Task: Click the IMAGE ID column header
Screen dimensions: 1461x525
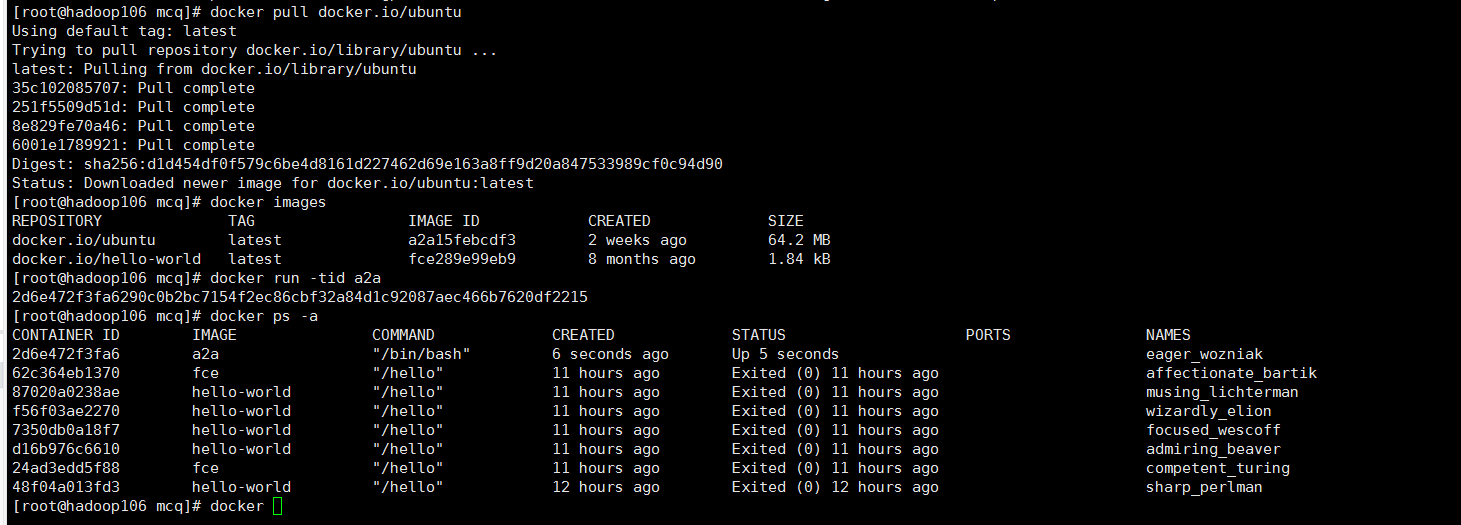Action: [444, 221]
